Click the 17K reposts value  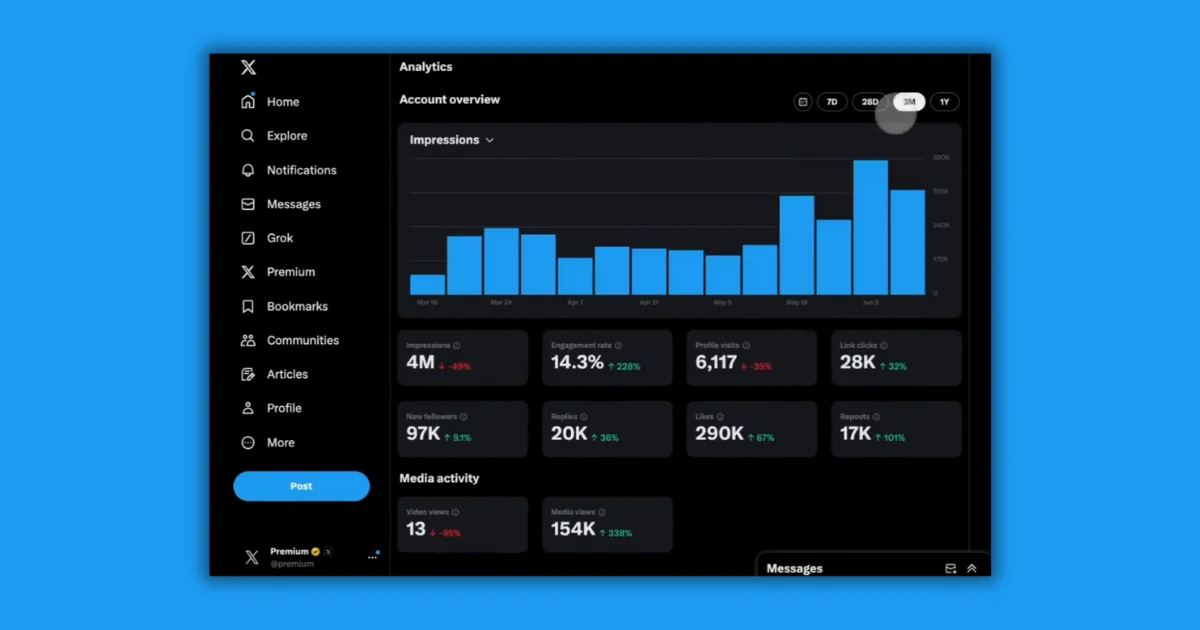(856, 434)
